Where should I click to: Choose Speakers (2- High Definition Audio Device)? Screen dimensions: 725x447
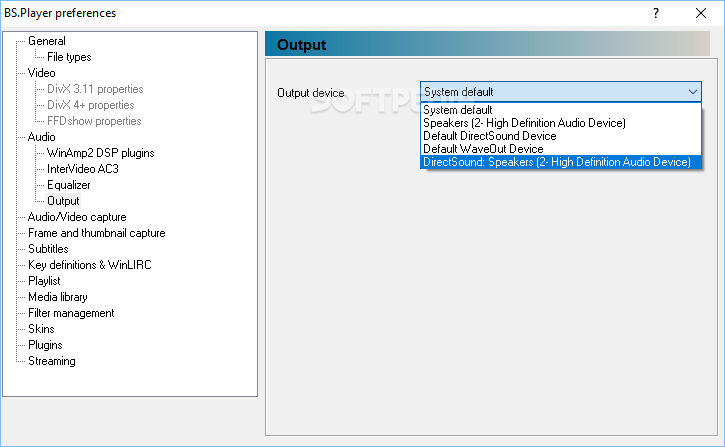click(x=560, y=123)
